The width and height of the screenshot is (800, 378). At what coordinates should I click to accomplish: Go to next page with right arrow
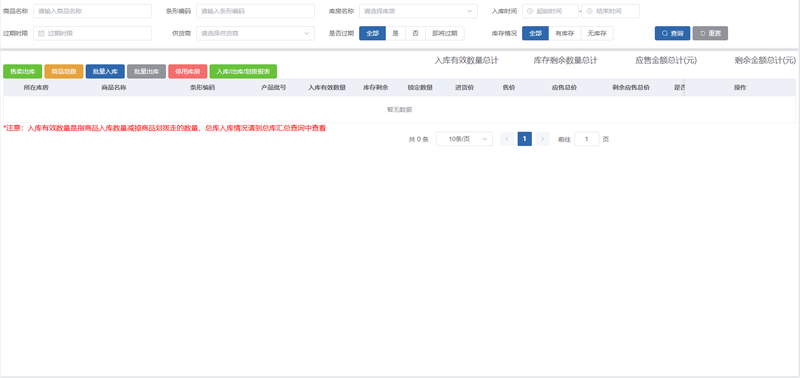click(542, 139)
